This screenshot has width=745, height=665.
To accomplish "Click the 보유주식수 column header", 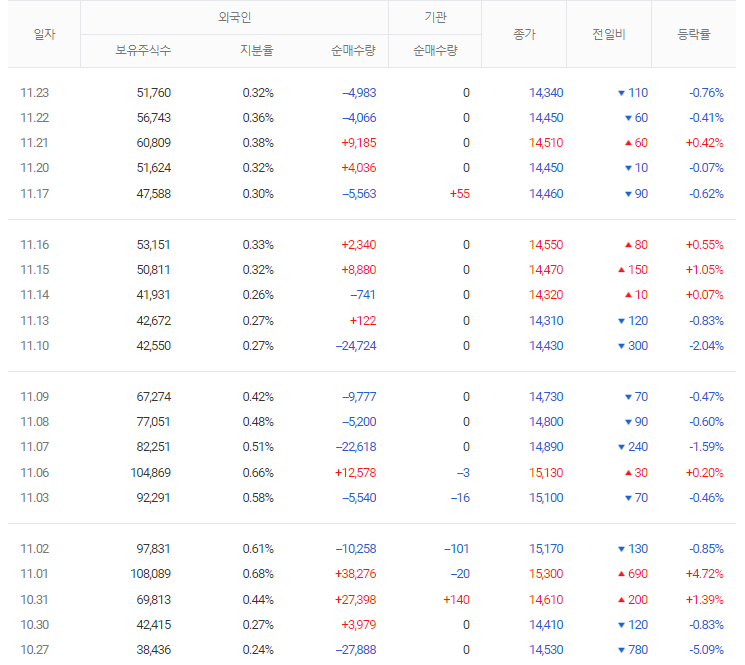I will point(143,50).
